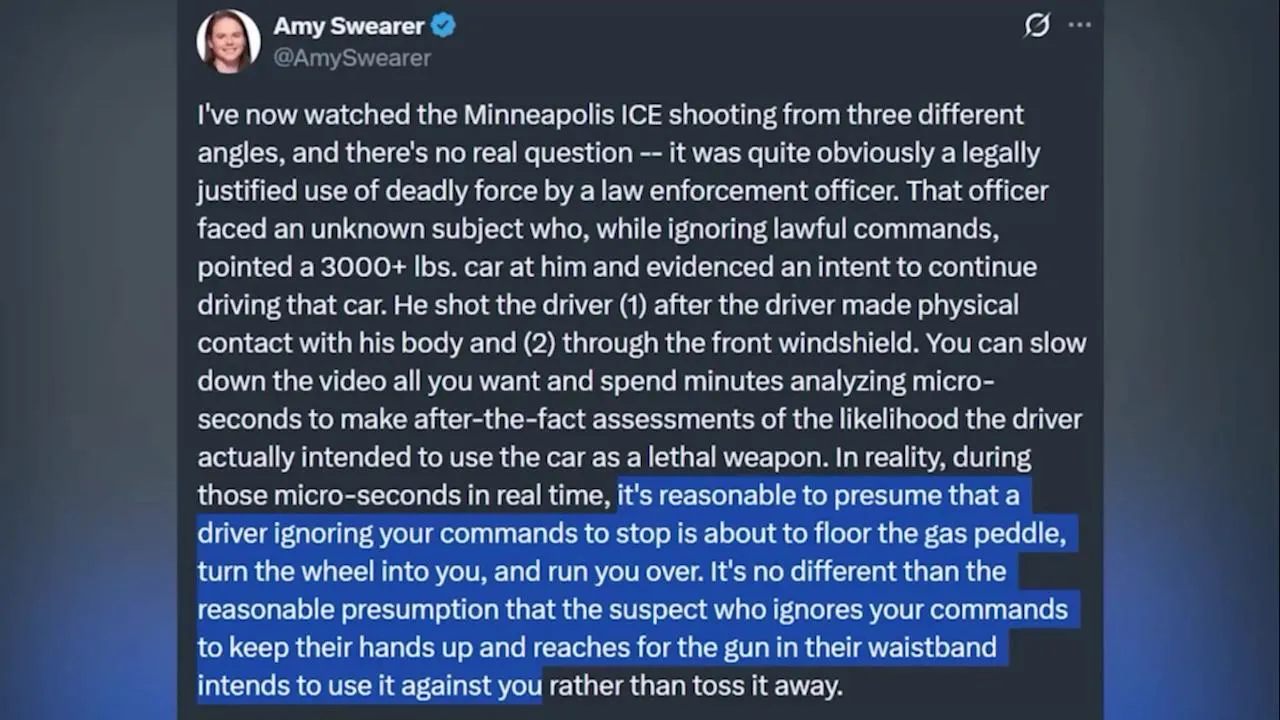Open Amy Swearer's profile picture
Screen dimensions: 1280x720
(x=228, y=41)
